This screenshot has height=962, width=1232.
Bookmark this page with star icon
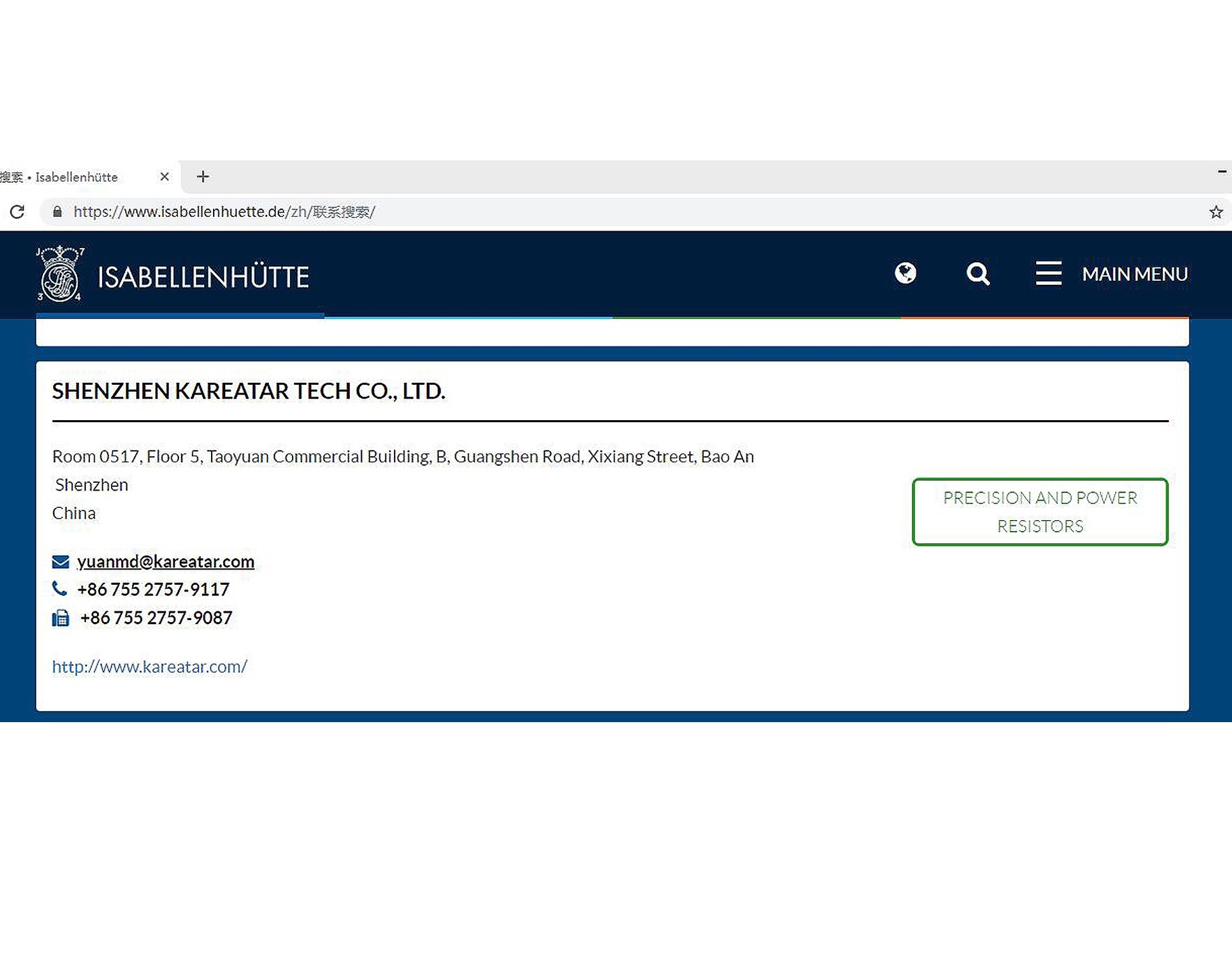tap(1215, 212)
